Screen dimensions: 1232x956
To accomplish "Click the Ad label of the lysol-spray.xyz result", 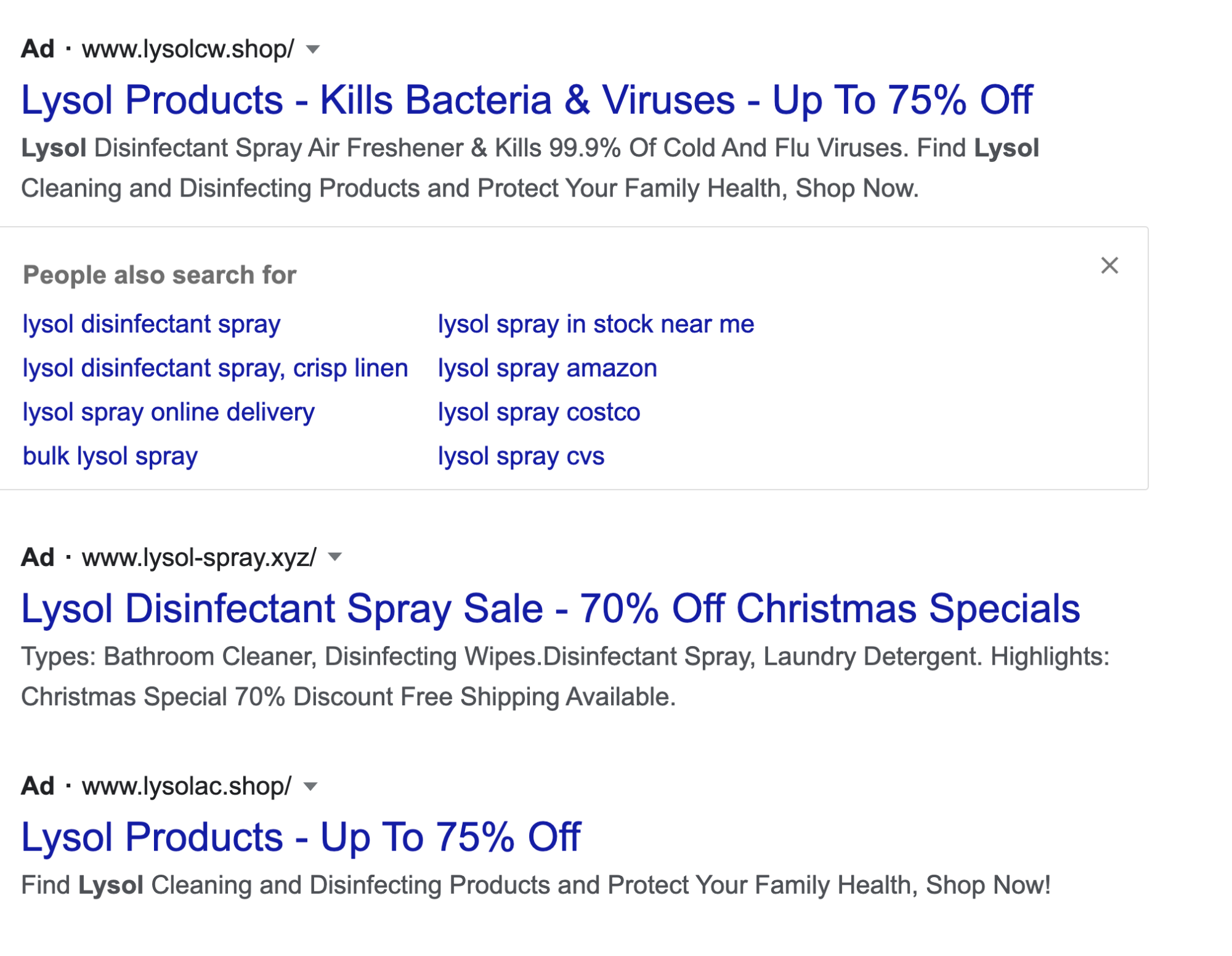I will pos(38,557).
